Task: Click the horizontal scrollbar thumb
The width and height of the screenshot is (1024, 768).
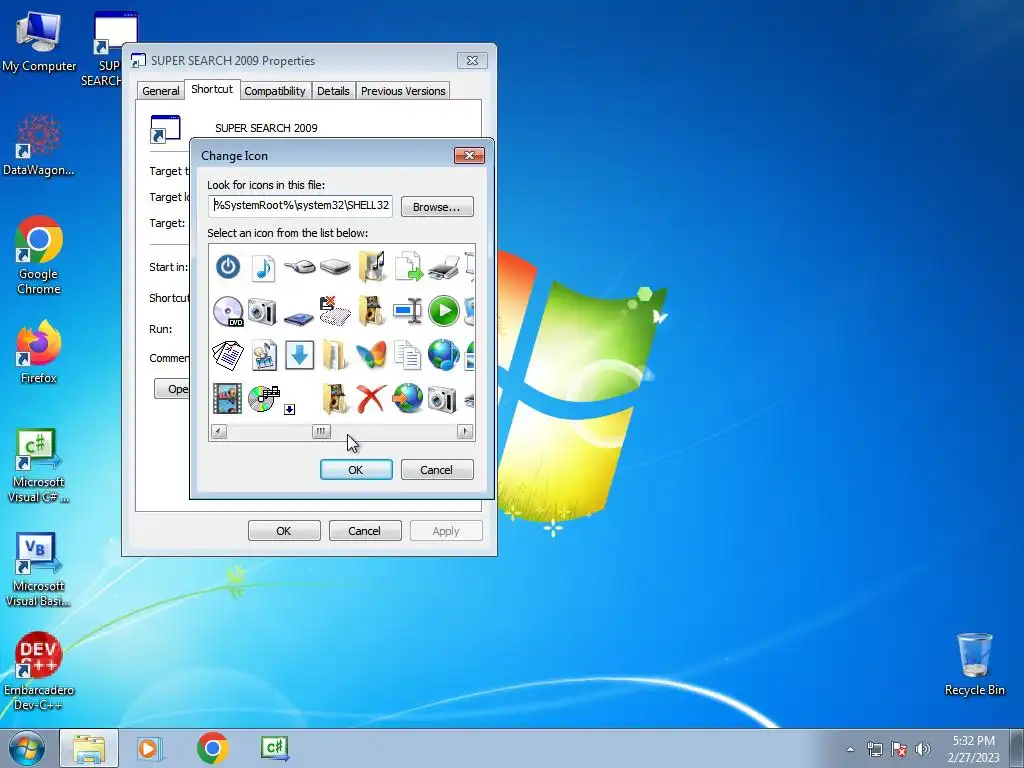Action: click(321, 432)
